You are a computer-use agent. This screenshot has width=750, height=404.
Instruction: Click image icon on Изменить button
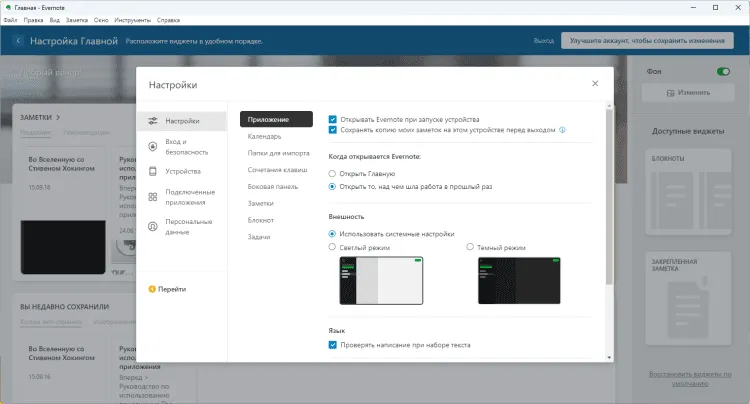click(x=671, y=93)
